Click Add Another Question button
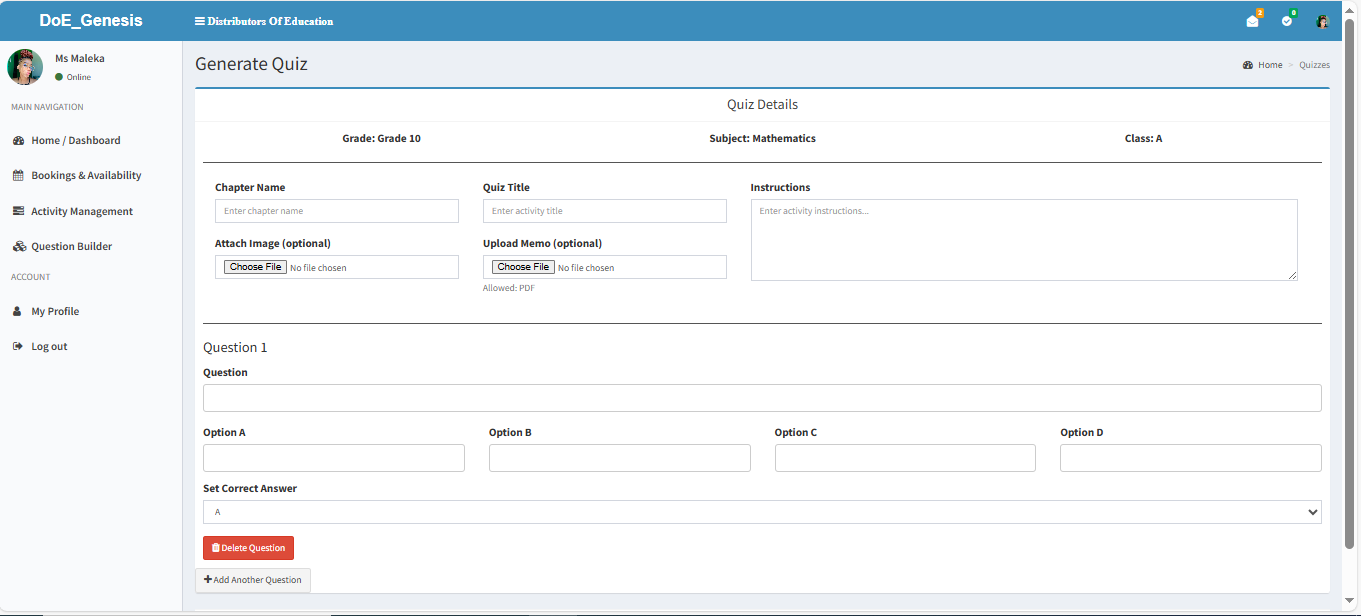Viewport: 1361px width, 616px height. coord(253,580)
